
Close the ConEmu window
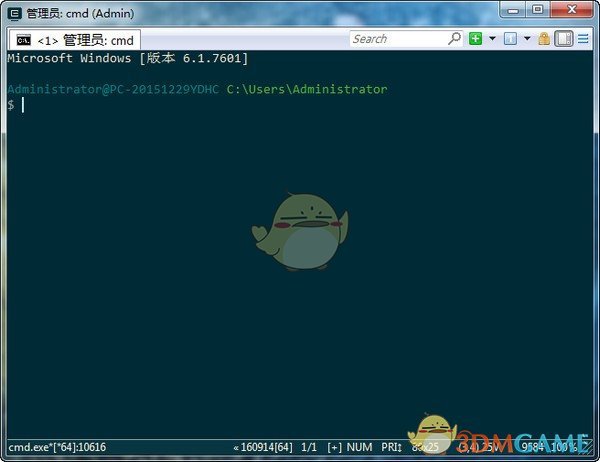(x=572, y=10)
